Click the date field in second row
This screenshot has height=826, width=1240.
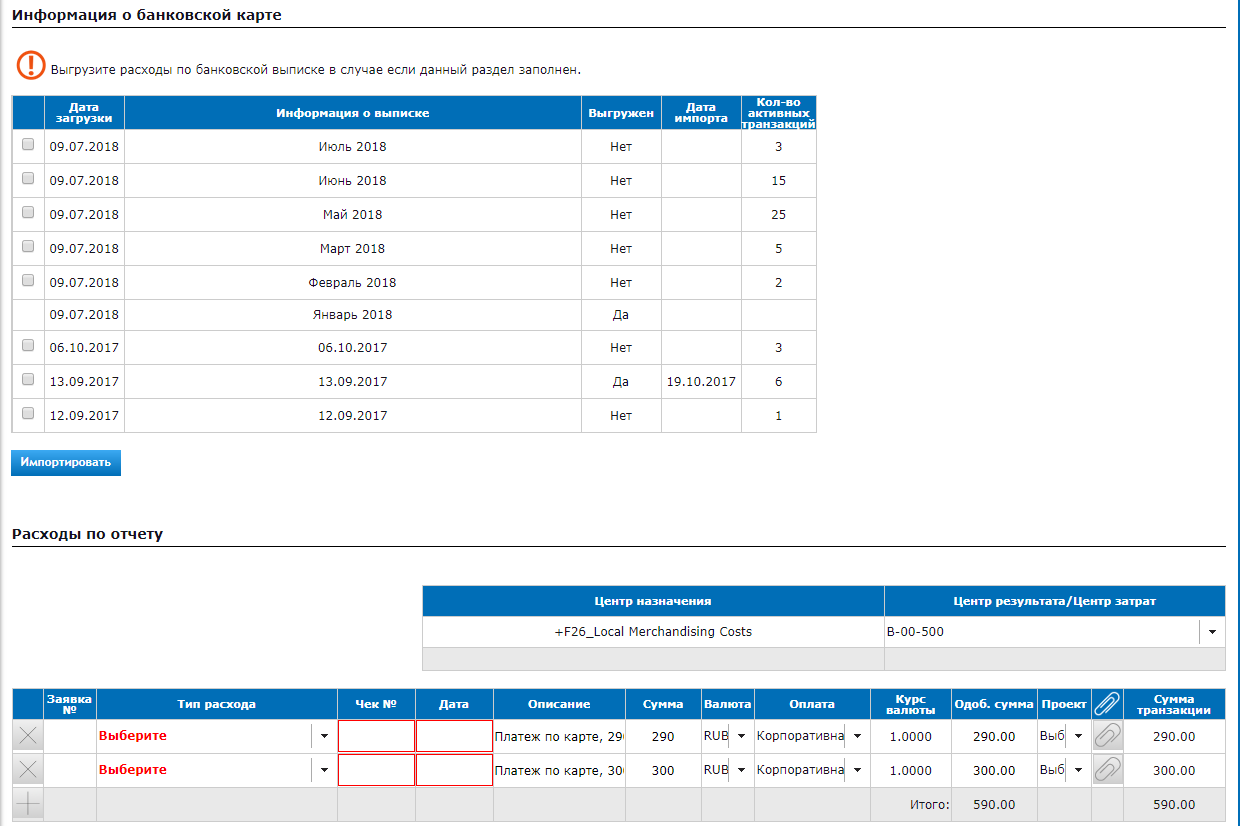click(x=454, y=770)
